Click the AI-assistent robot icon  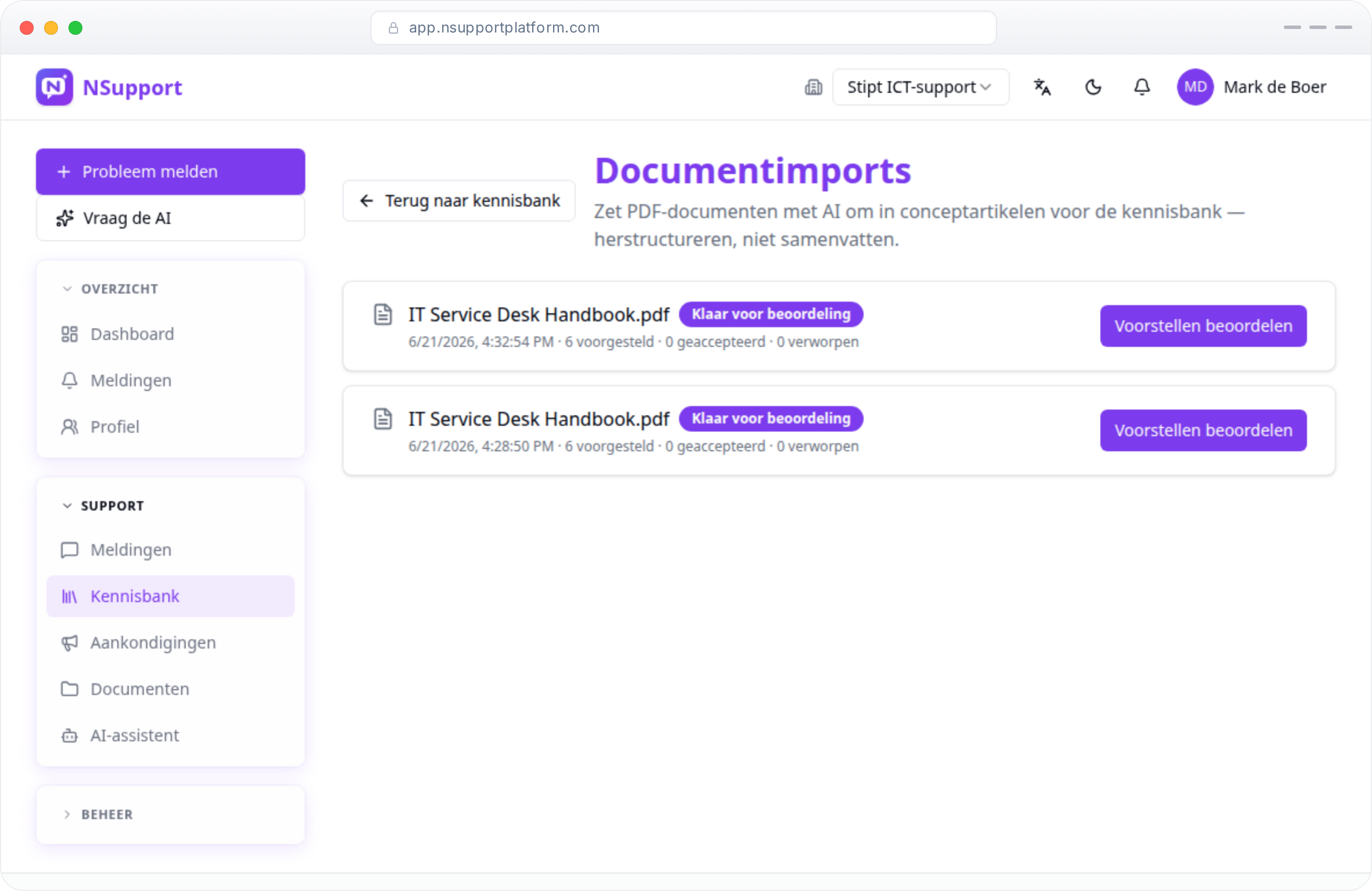70,736
